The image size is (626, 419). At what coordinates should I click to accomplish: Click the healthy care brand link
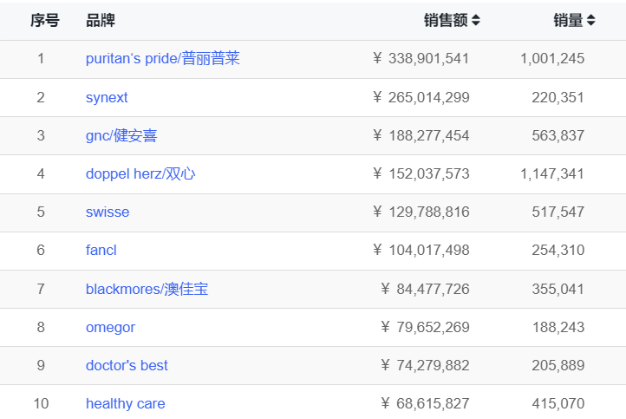(x=124, y=403)
